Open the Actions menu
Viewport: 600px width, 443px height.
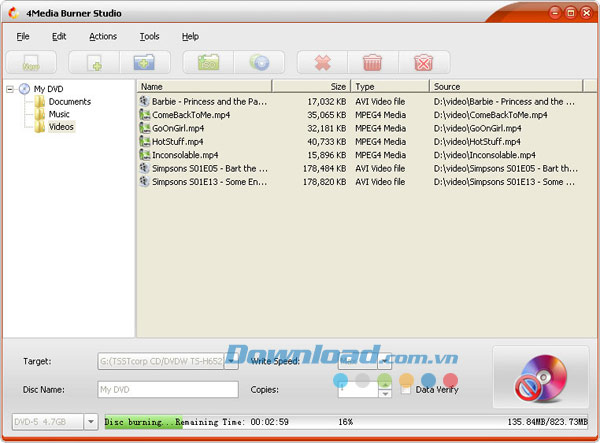[x=102, y=36]
